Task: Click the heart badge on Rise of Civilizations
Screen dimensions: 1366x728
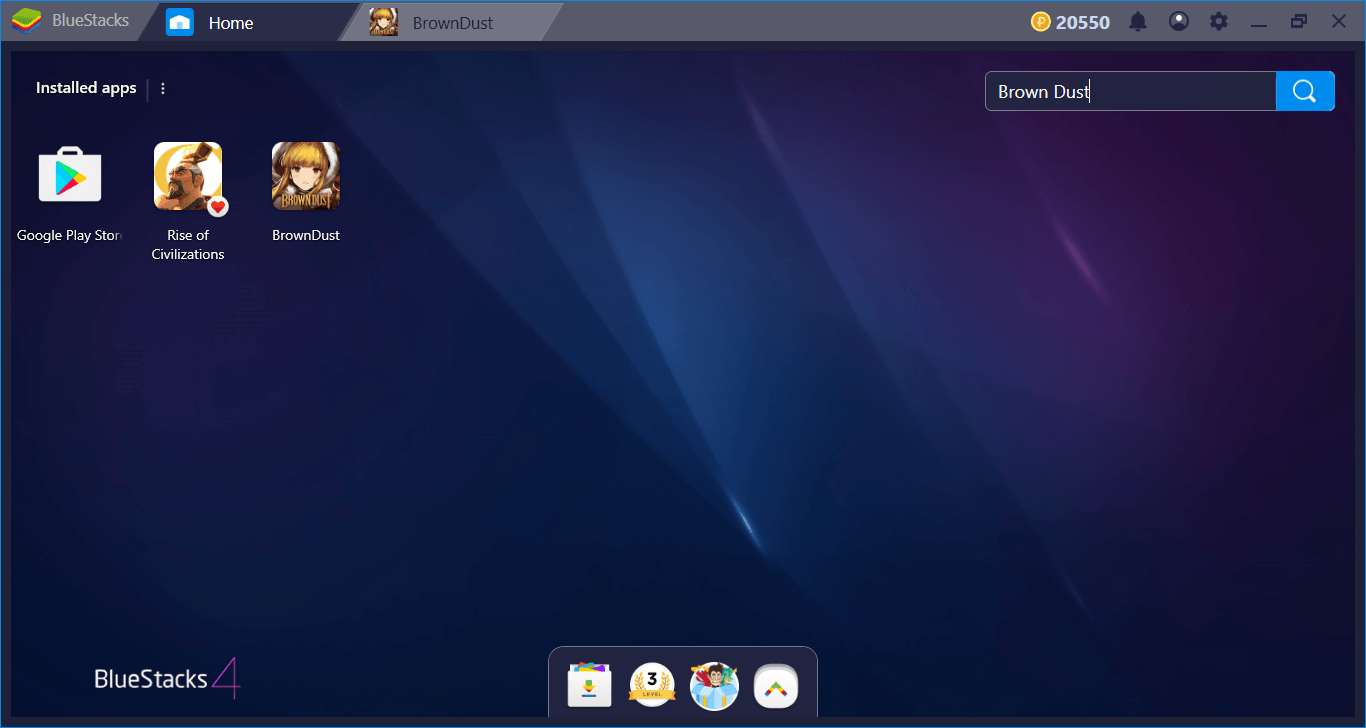Action: pyautogui.click(x=218, y=207)
